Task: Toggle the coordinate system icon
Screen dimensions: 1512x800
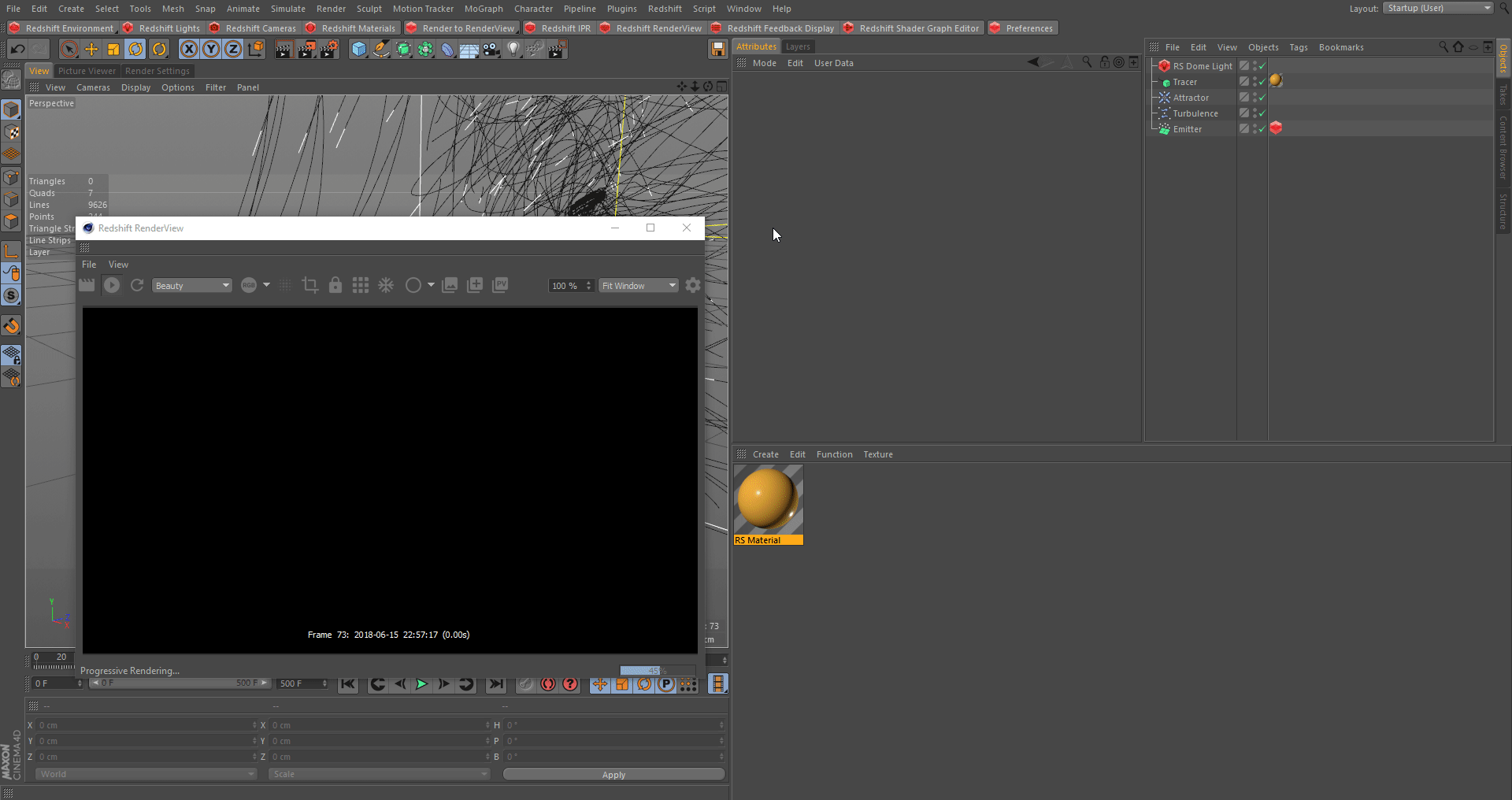Action: point(255,50)
